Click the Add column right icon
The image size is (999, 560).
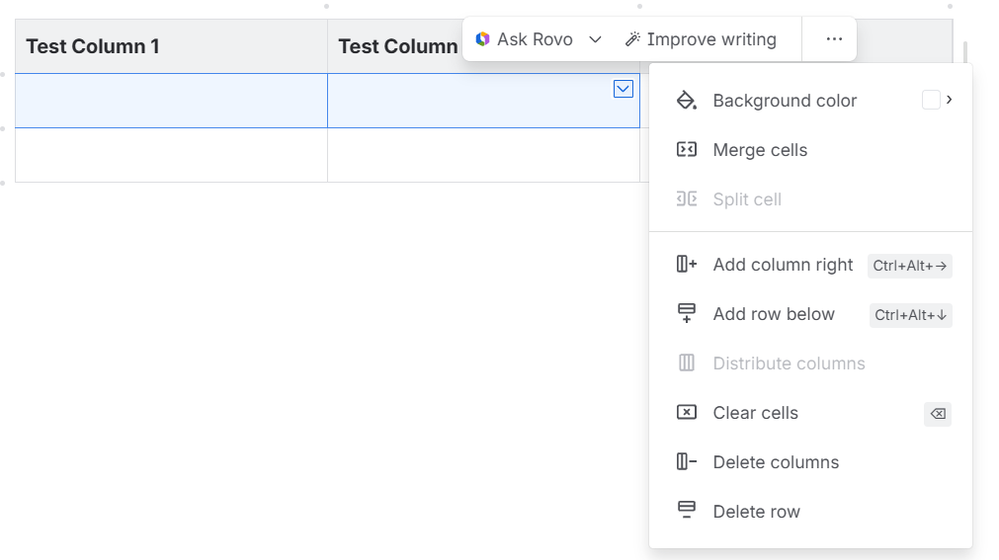pos(686,265)
